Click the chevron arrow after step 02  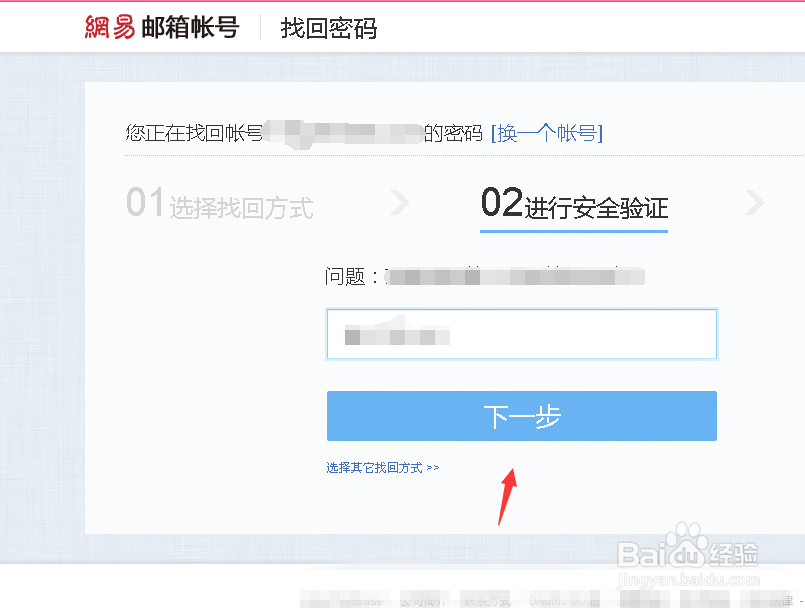coord(755,202)
